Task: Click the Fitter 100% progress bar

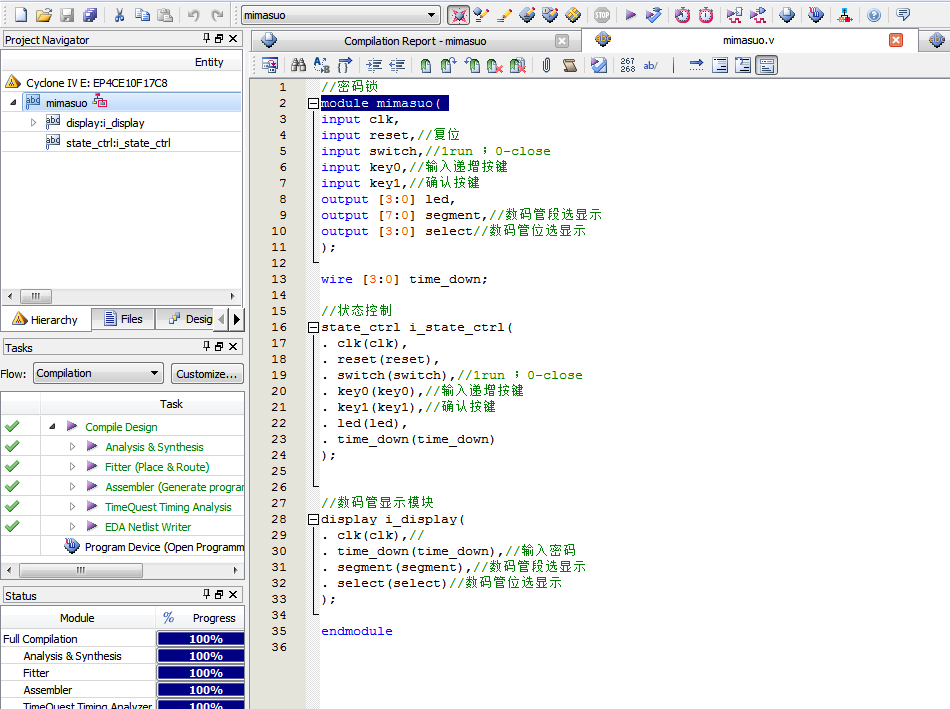Action: [201, 673]
